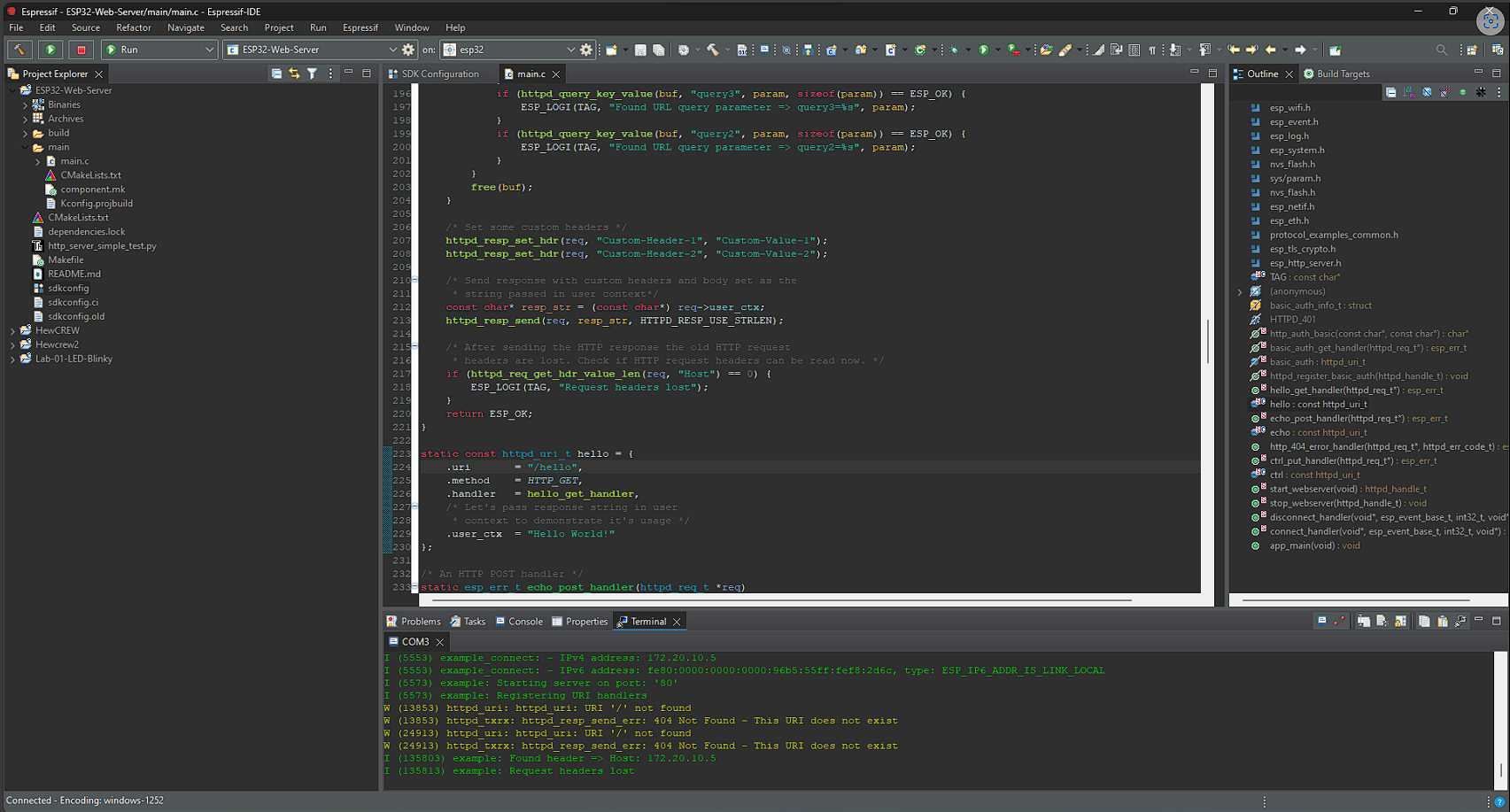Viewport: 1510px width, 812px height.
Task: Open esp32 launch target gear settings
Action: pos(586,50)
